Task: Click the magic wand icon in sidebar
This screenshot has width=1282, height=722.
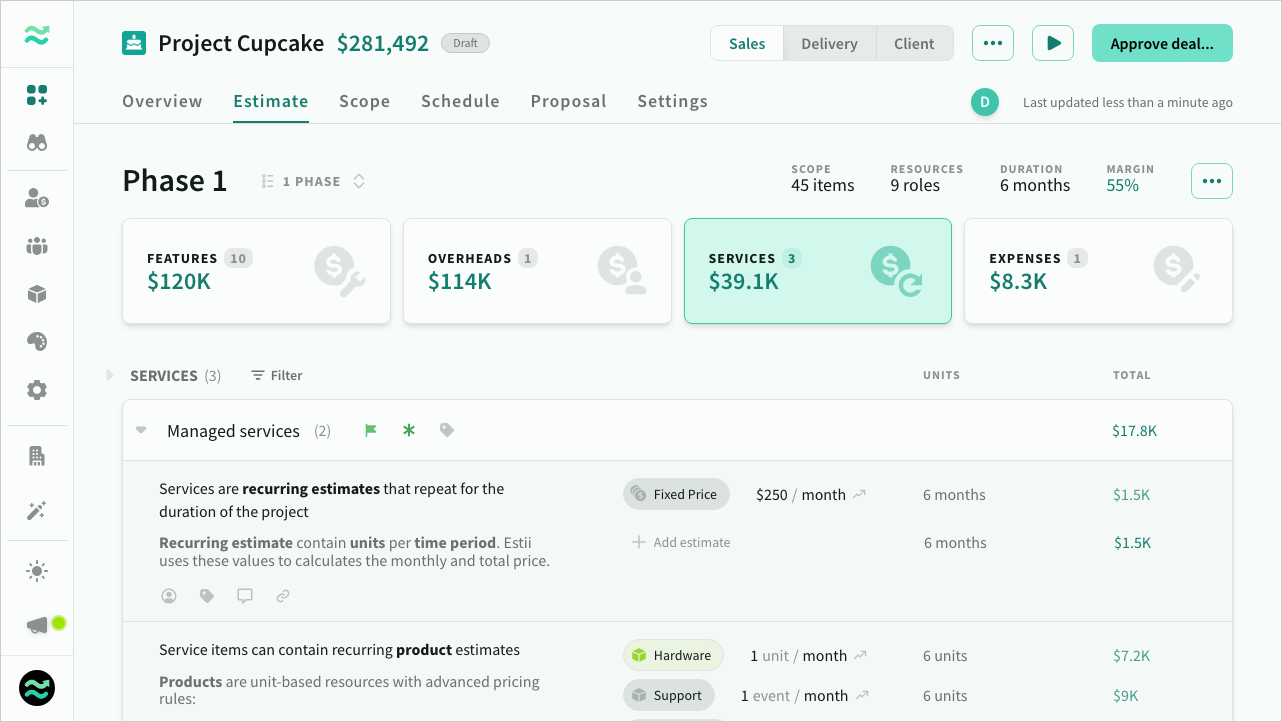Action: [x=37, y=511]
